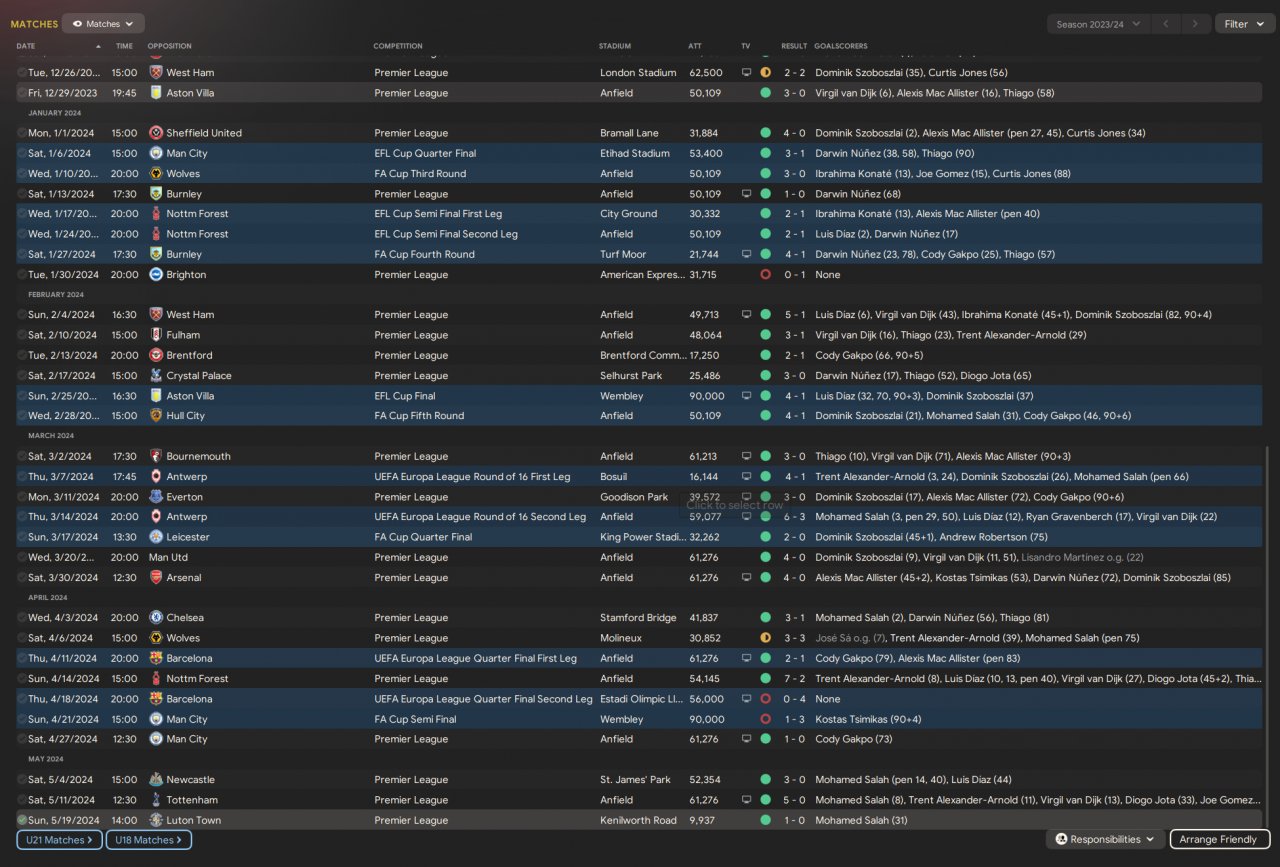Click the TV icon on the Bournemouth row

(746, 456)
